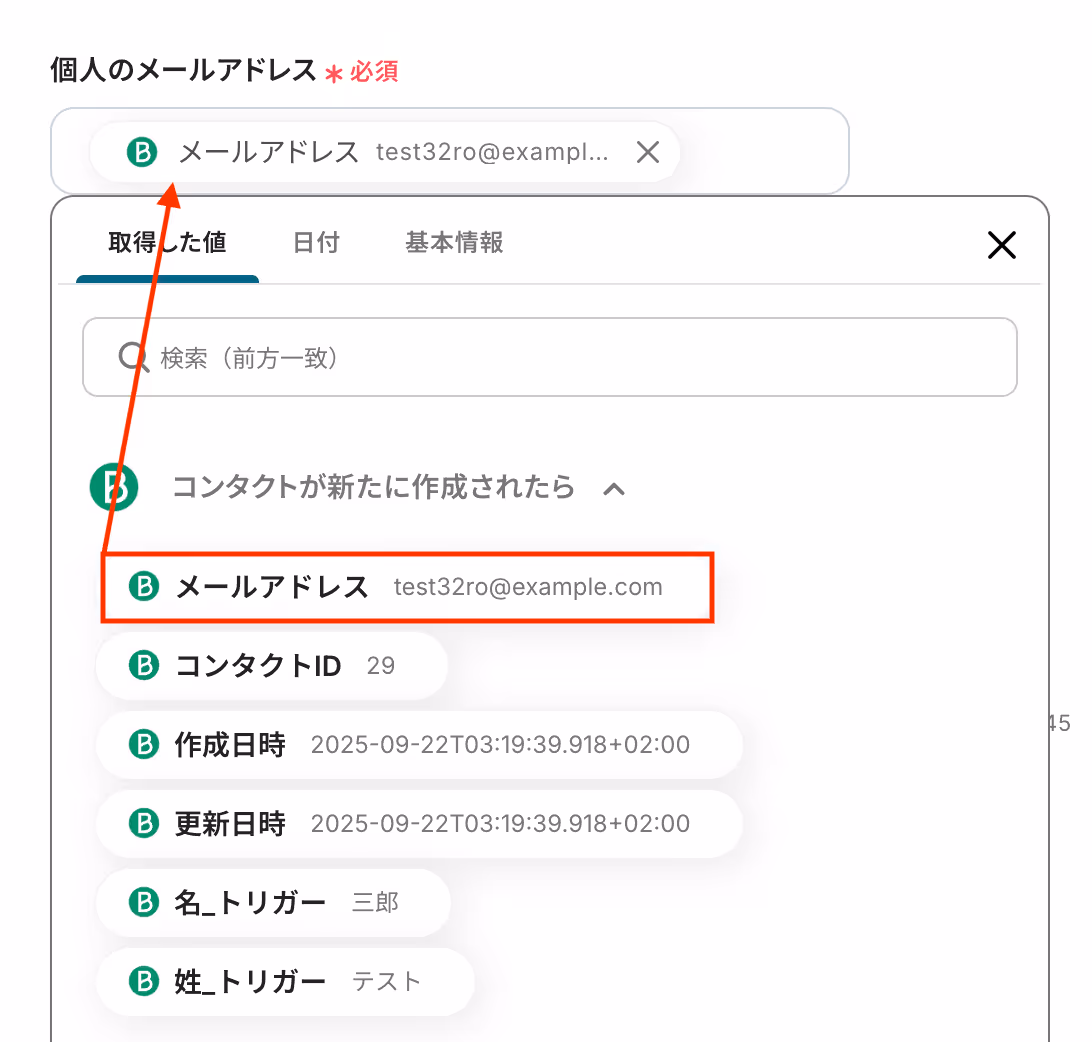The width and height of the screenshot is (1092, 1042).
Task: Choose the 作成日時 value chip
Action: (419, 745)
